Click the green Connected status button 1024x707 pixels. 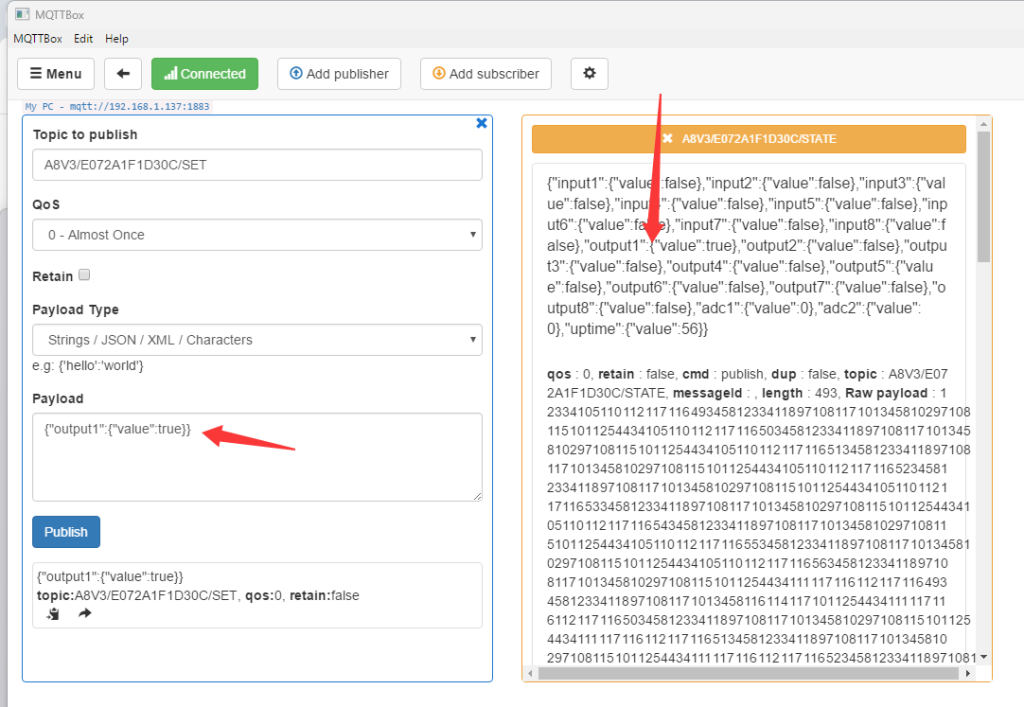click(204, 74)
